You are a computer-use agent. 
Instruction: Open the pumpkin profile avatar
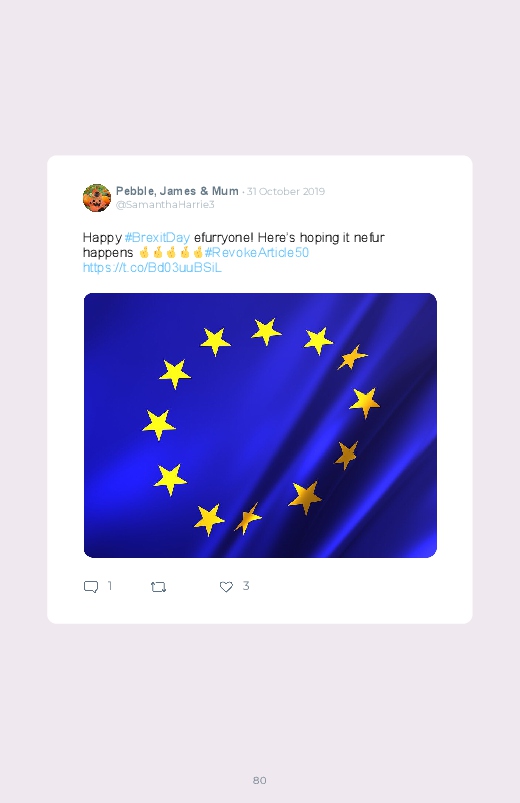pyautogui.click(x=97, y=198)
